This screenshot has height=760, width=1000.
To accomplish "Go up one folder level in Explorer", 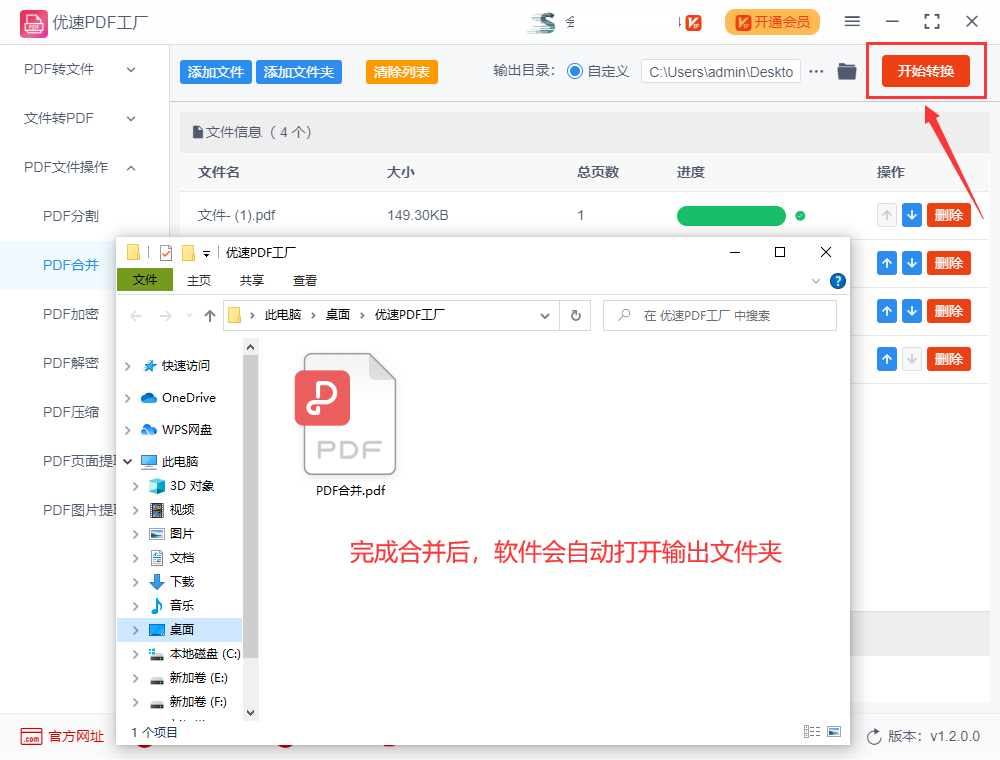I will click(210, 316).
